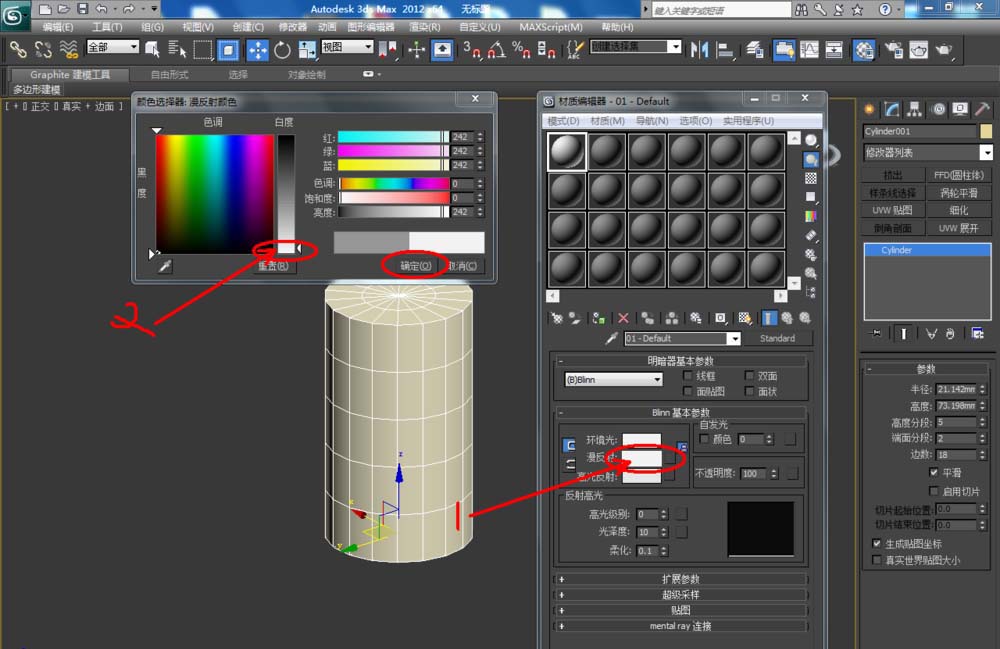This screenshot has height=649, width=1000.
Task: Select the Select and Link tool
Action: coord(18,49)
